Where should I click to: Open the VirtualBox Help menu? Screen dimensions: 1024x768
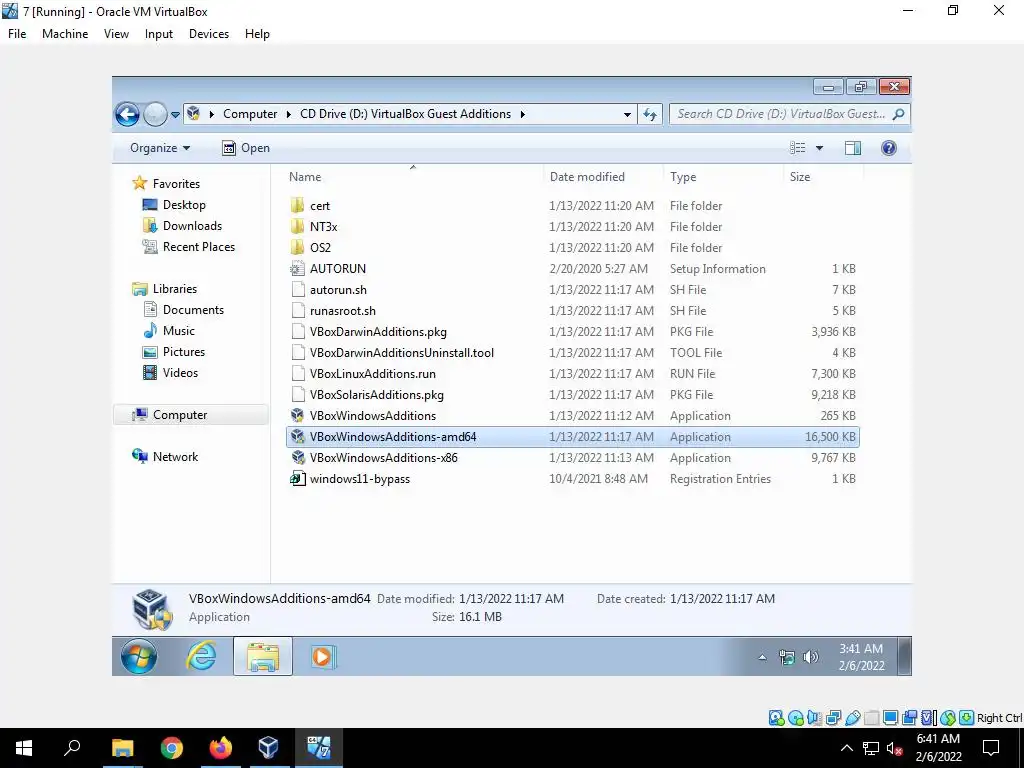point(257,34)
